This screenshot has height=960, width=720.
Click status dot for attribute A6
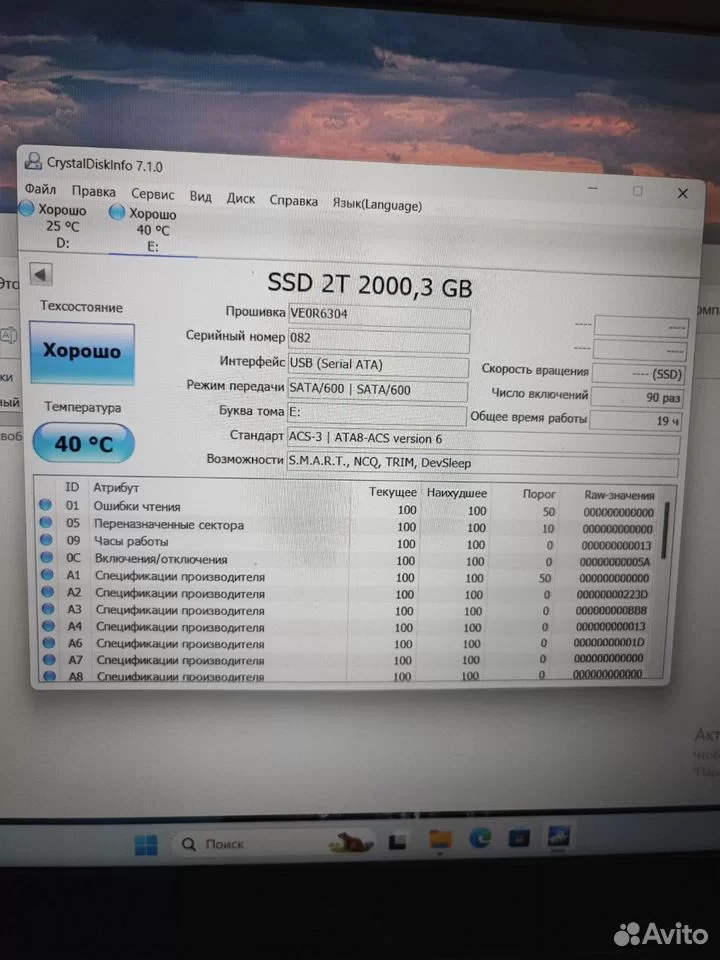pyautogui.click(x=49, y=643)
